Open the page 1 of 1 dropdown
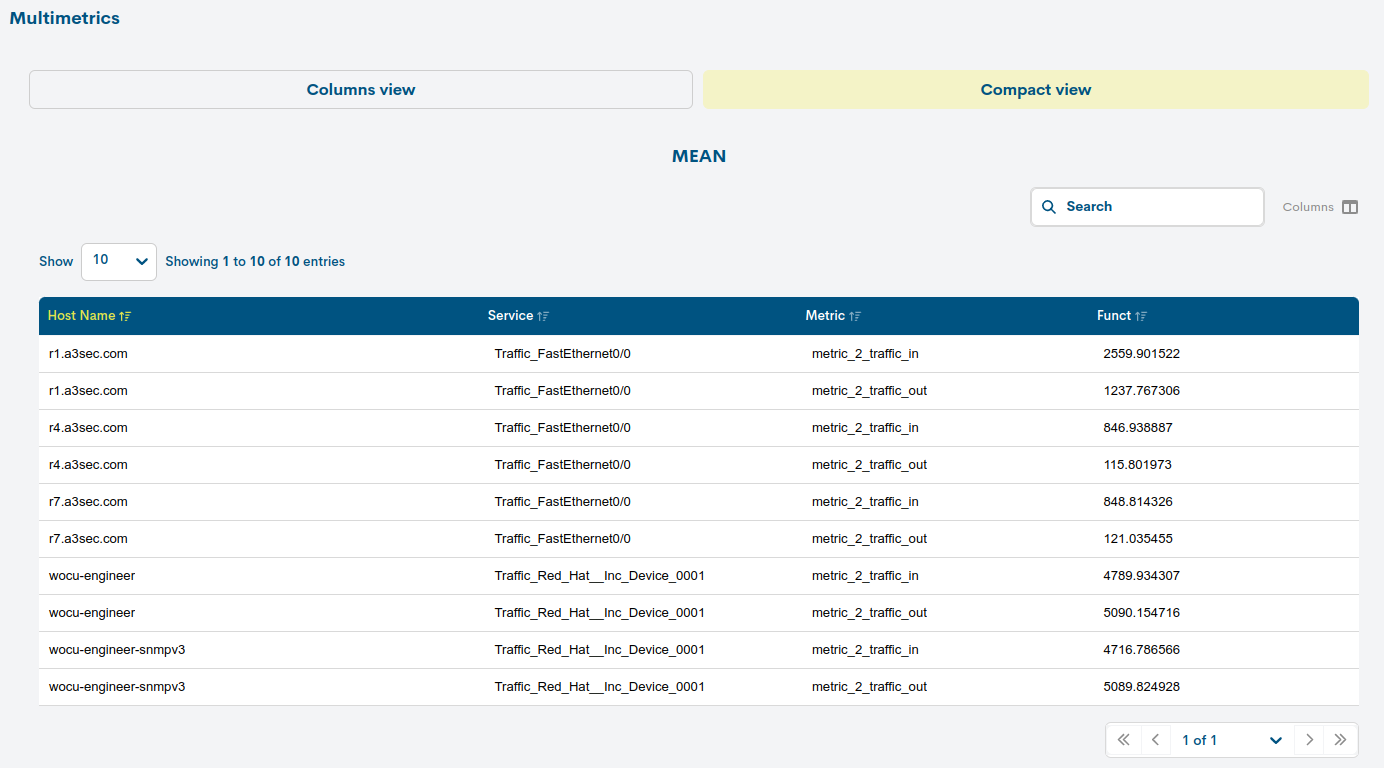 (x=1232, y=740)
